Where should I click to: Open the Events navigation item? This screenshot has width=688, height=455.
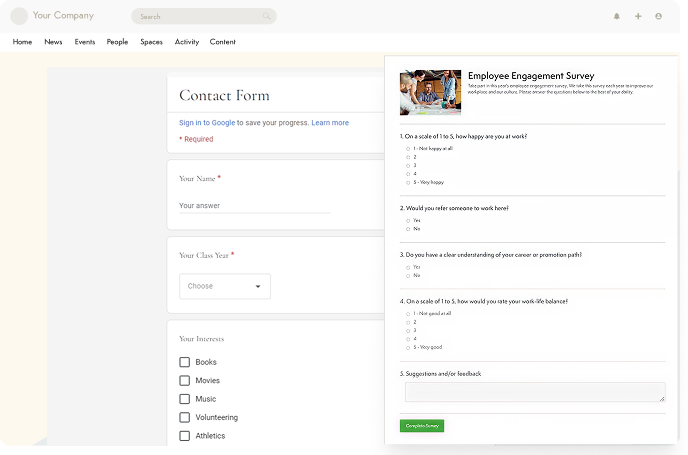[84, 42]
